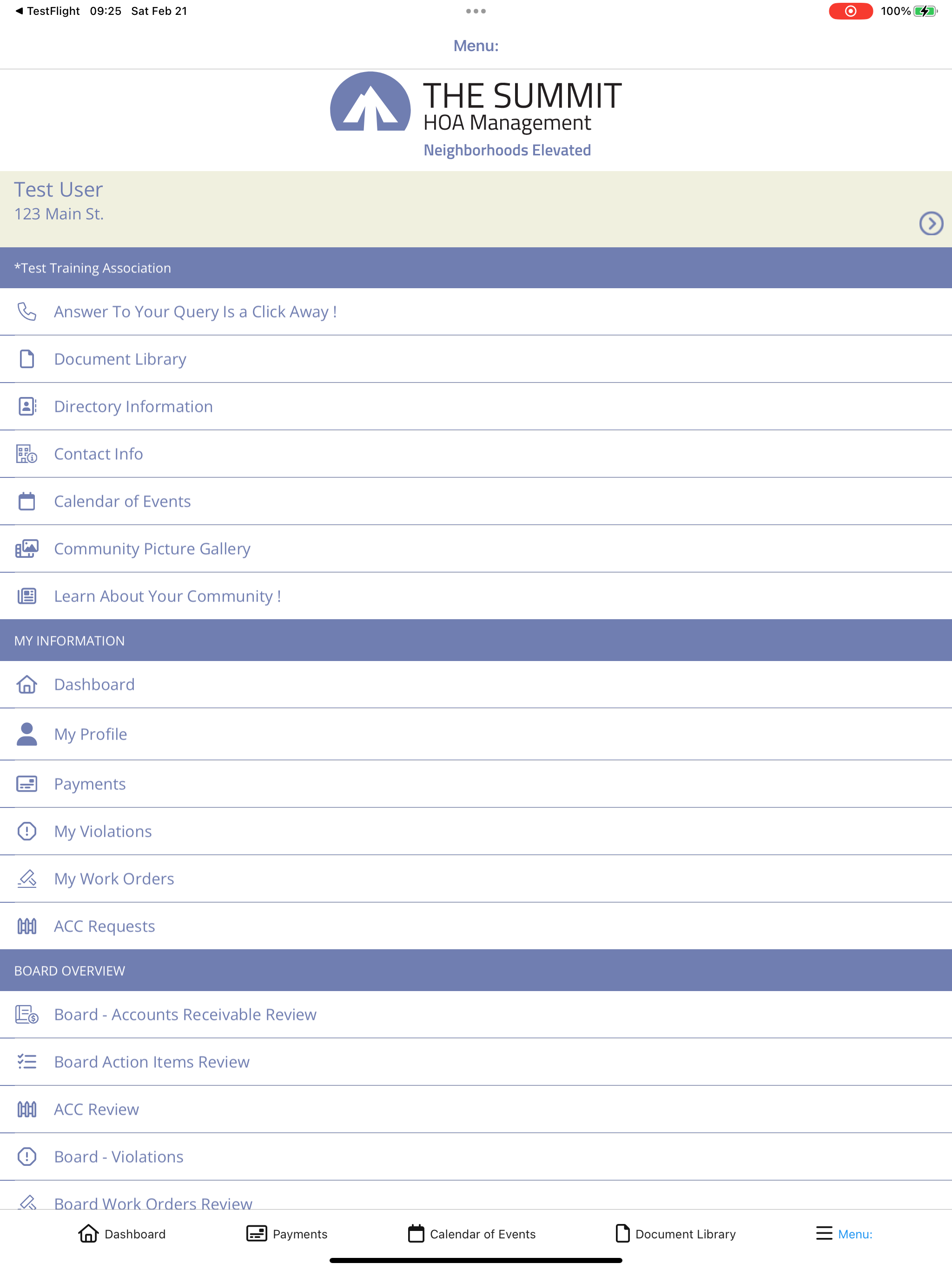The image size is (952, 1270).
Task: Tap the calendar icon in the bottom tab bar
Action: coord(416,1233)
